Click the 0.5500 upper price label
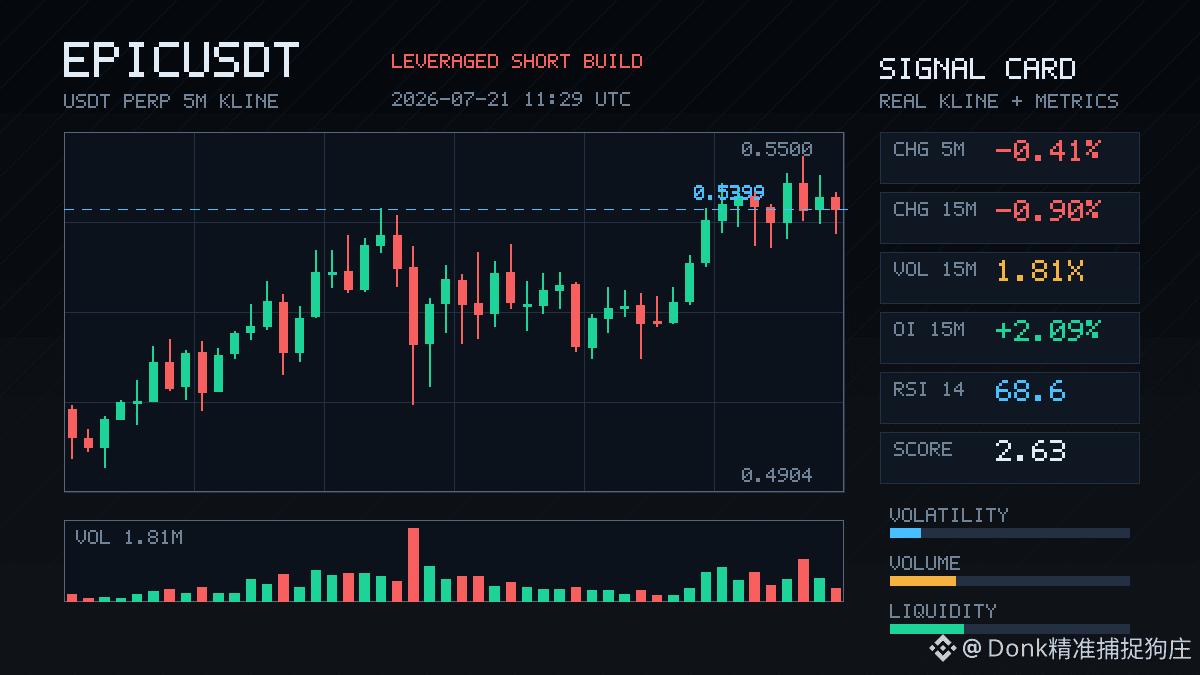 click(x=776, y=149)
